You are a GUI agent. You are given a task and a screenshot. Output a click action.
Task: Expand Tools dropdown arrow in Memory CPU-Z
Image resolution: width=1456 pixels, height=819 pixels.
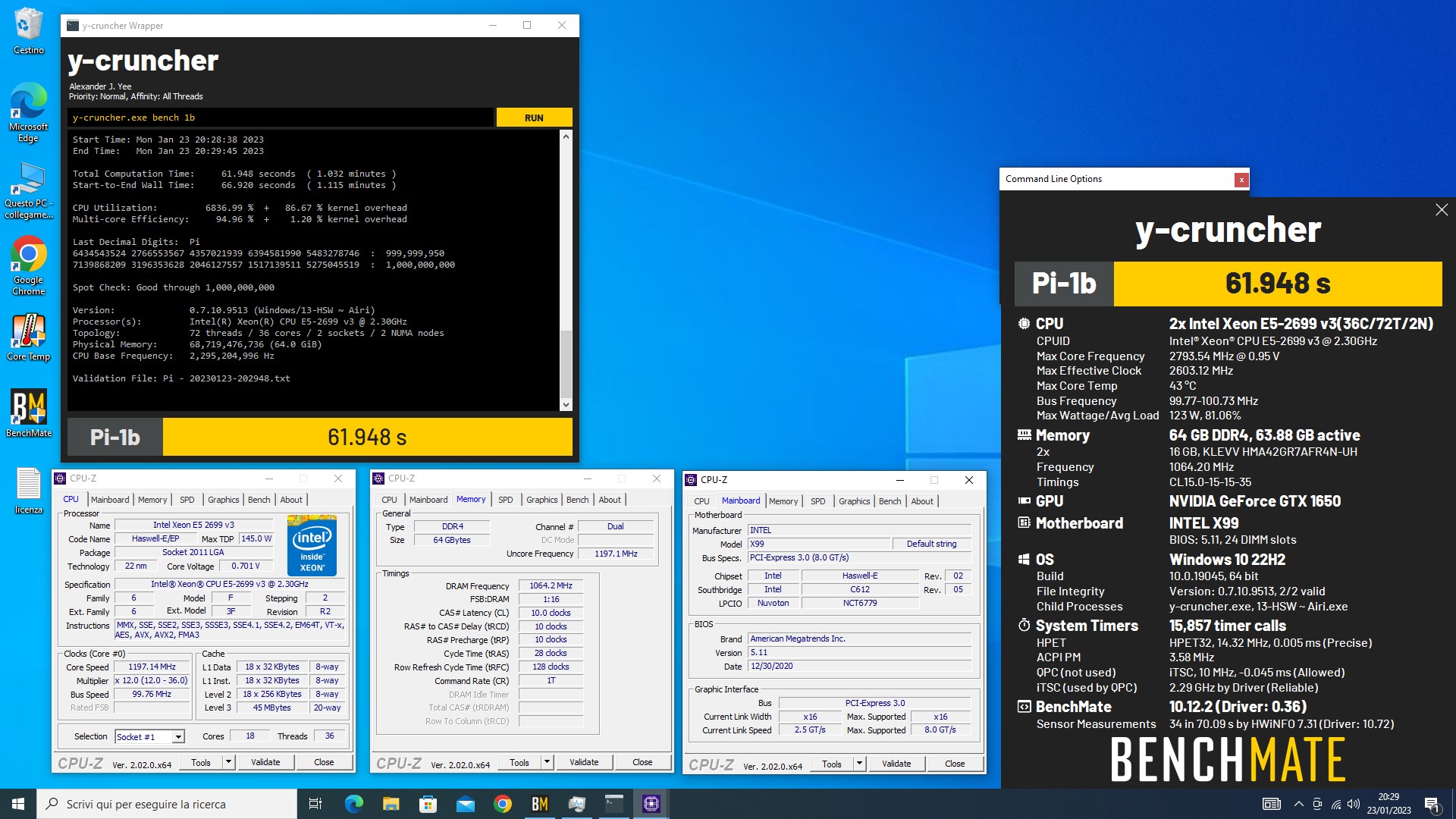(x=547, y=762)
